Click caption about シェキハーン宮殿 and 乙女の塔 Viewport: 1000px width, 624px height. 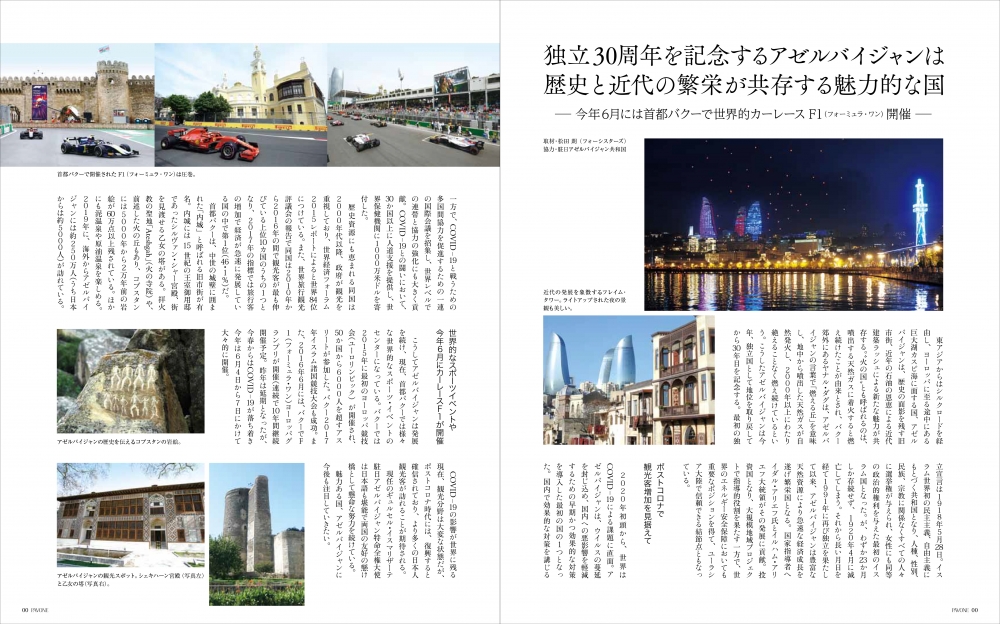(130, 579)
